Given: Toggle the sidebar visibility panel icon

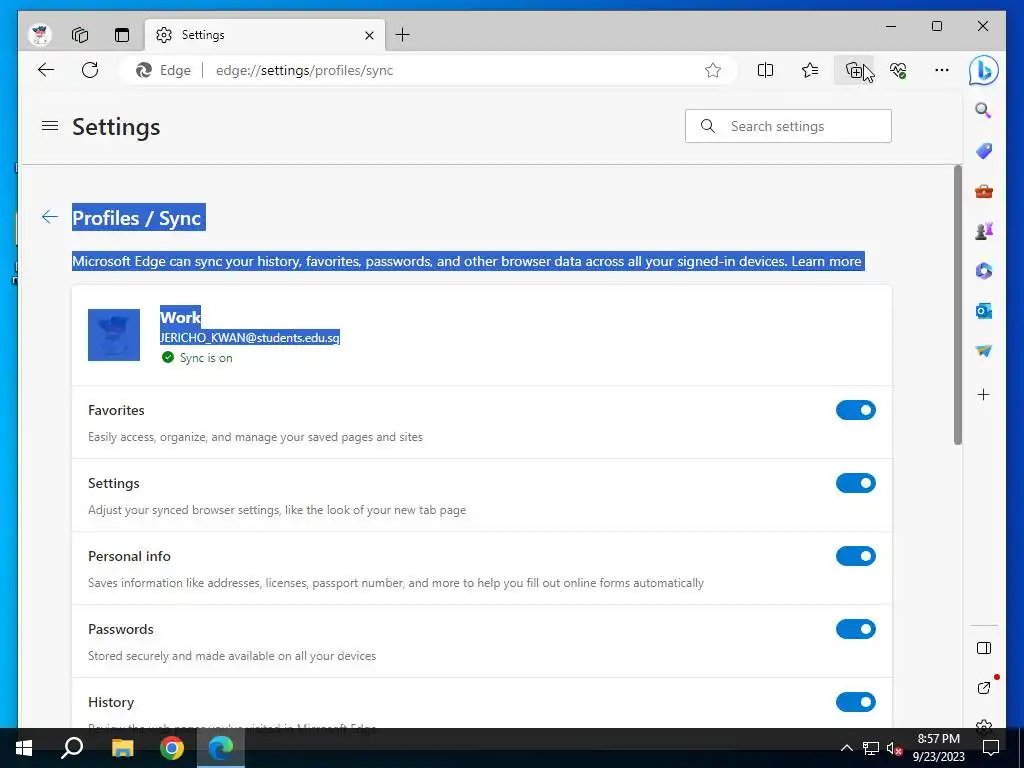Looking at the screenshot, I should pyautogui.click(x=984, y=648).
